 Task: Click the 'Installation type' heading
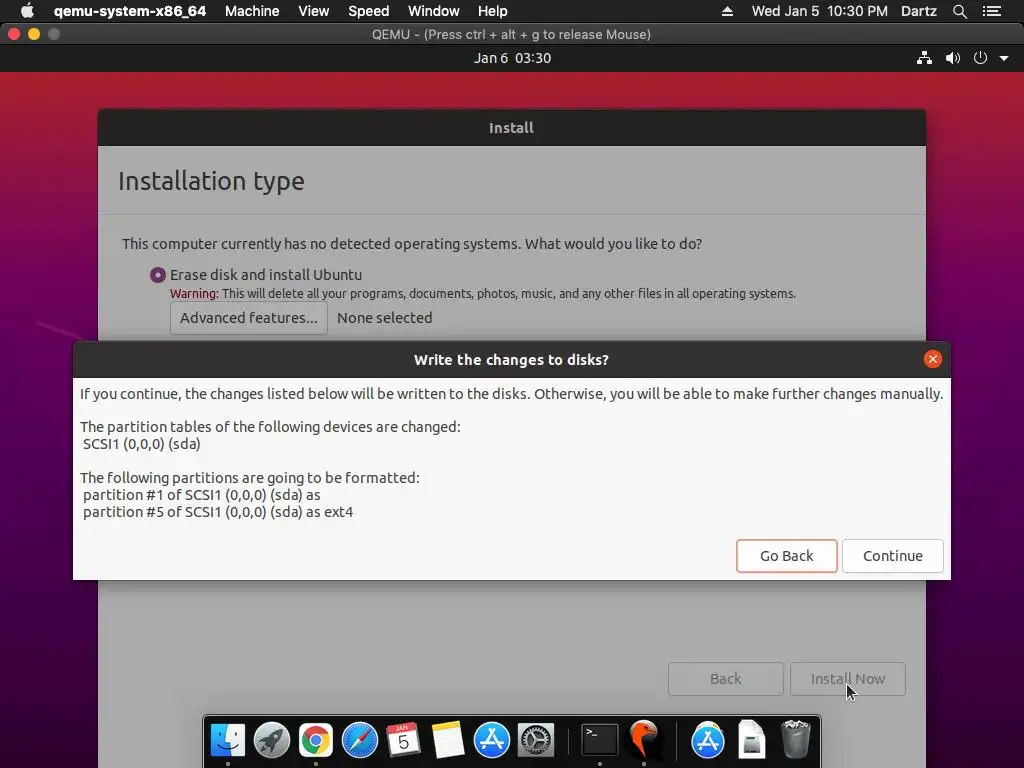pos(211,182)
